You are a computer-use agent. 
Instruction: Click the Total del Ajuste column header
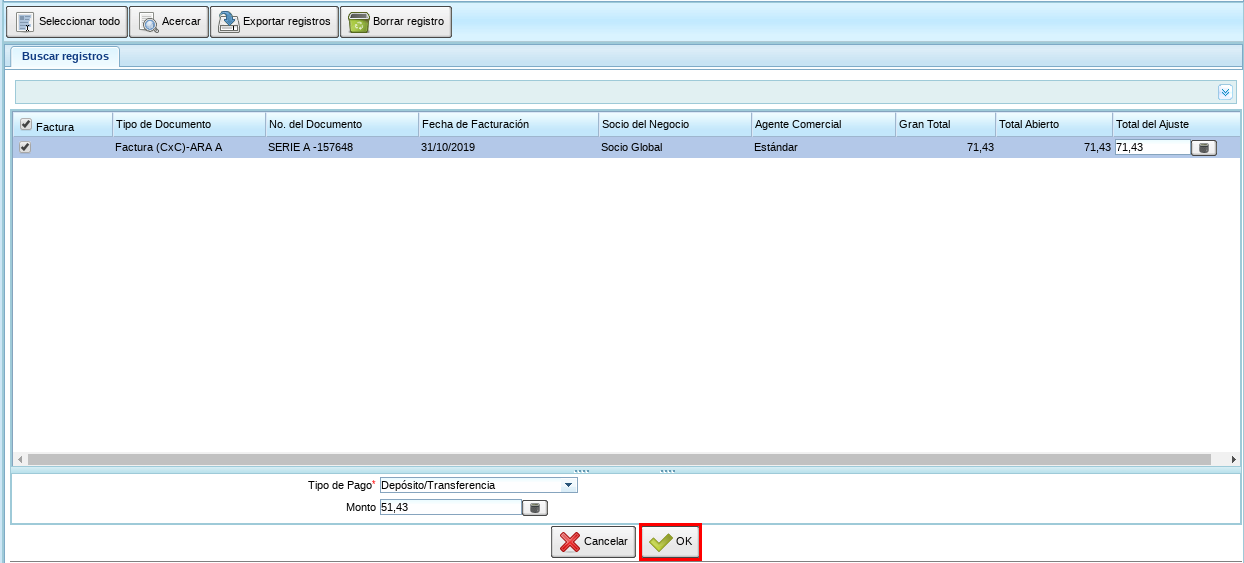(x=1176, y=124)
